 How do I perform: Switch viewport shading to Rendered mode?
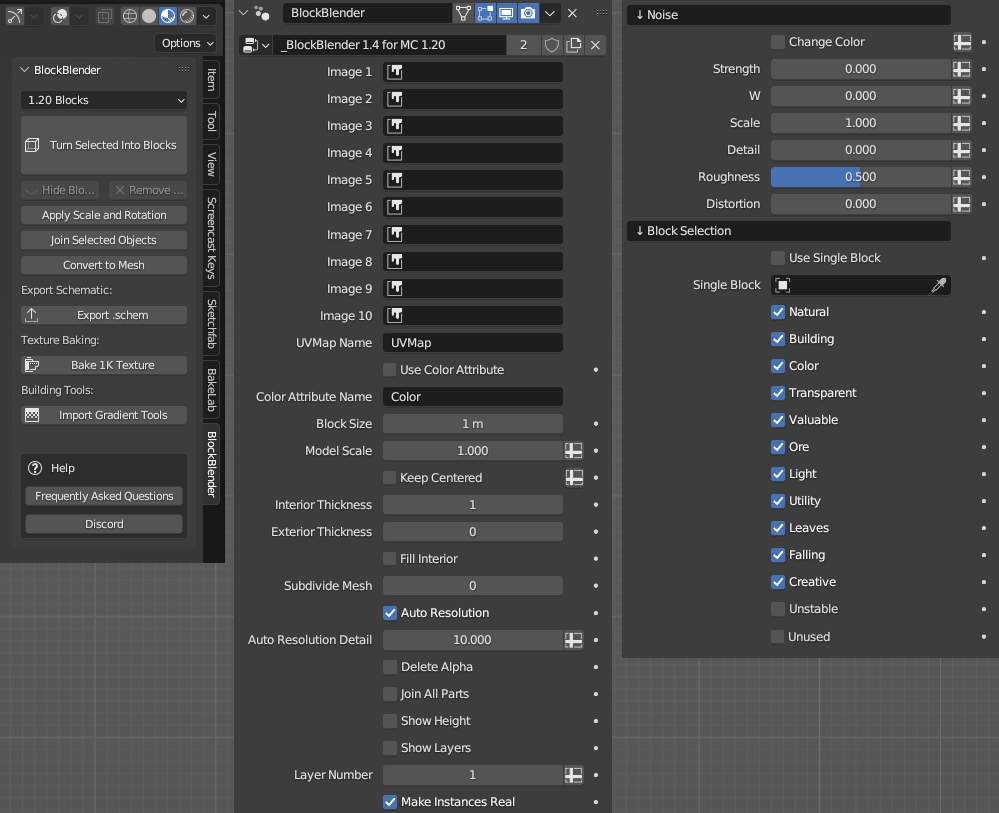pos(186,16)
